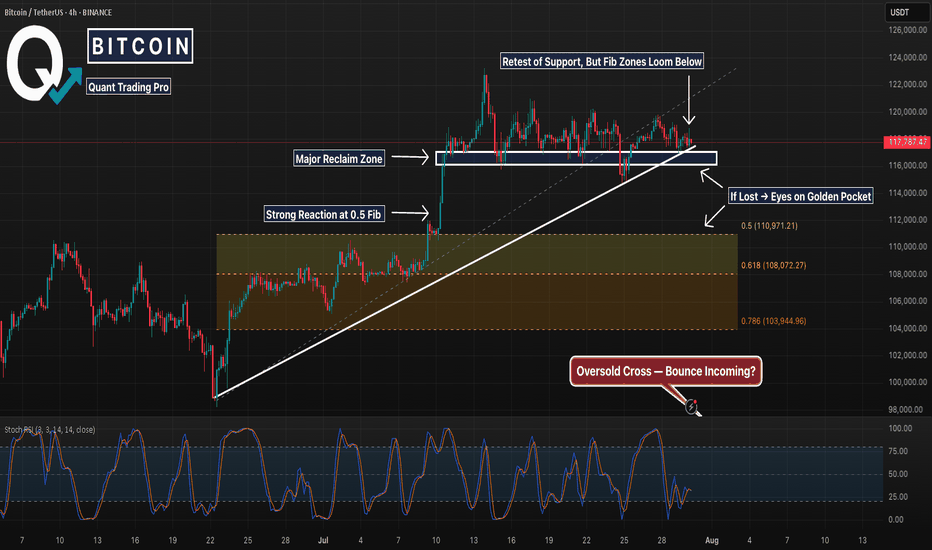Image resolution: width=932 pixels, height=550 pixels.
Task: Click the Aug label on the time axis
Action: pyautogui.click(x=711, y=540)
